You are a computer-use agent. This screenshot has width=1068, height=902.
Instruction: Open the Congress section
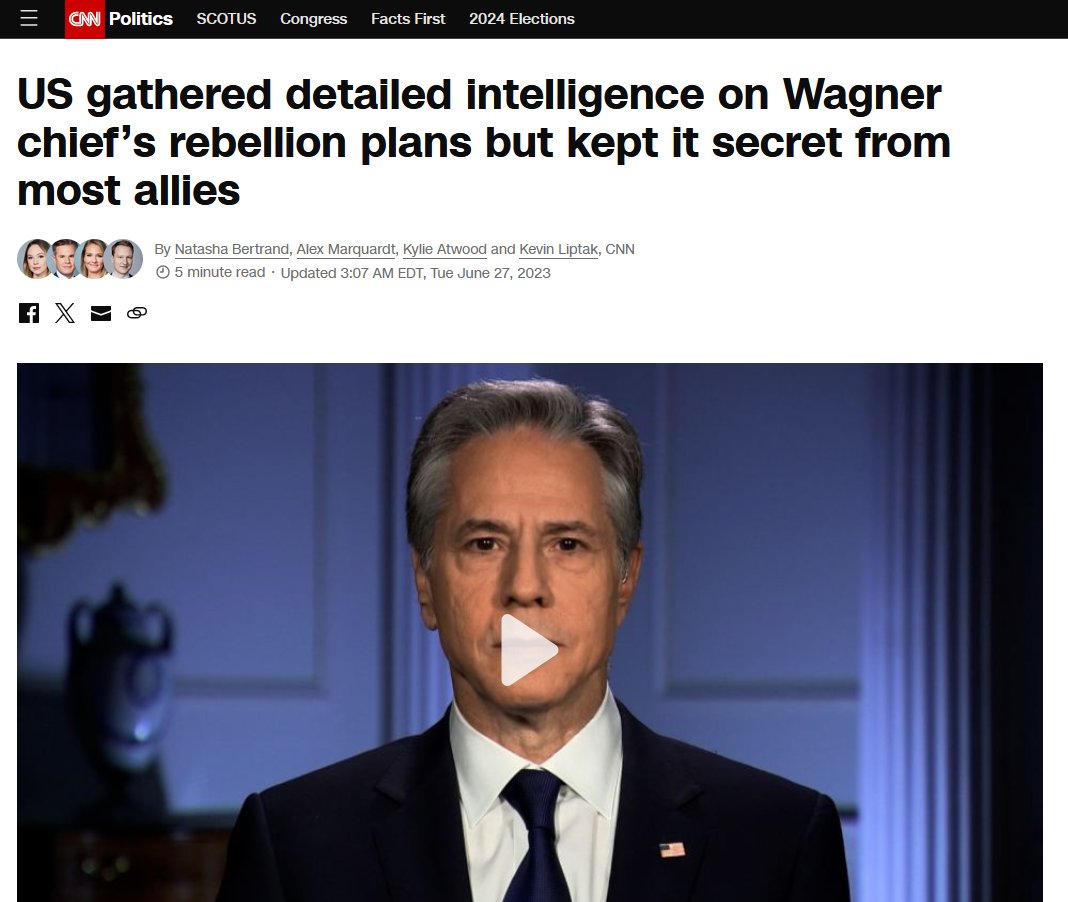[x=313, y=19]
